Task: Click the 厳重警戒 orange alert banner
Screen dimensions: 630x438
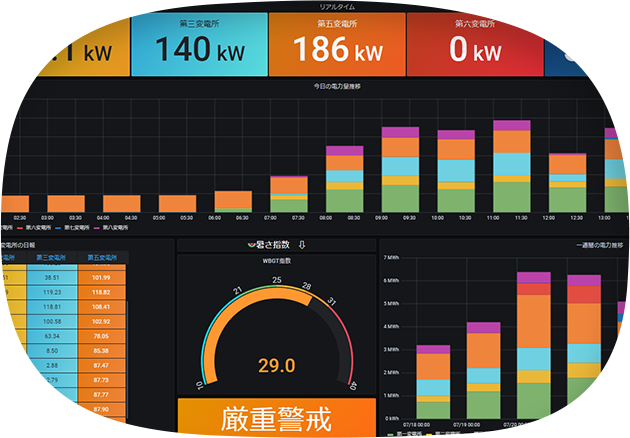Action: [276, 417]
